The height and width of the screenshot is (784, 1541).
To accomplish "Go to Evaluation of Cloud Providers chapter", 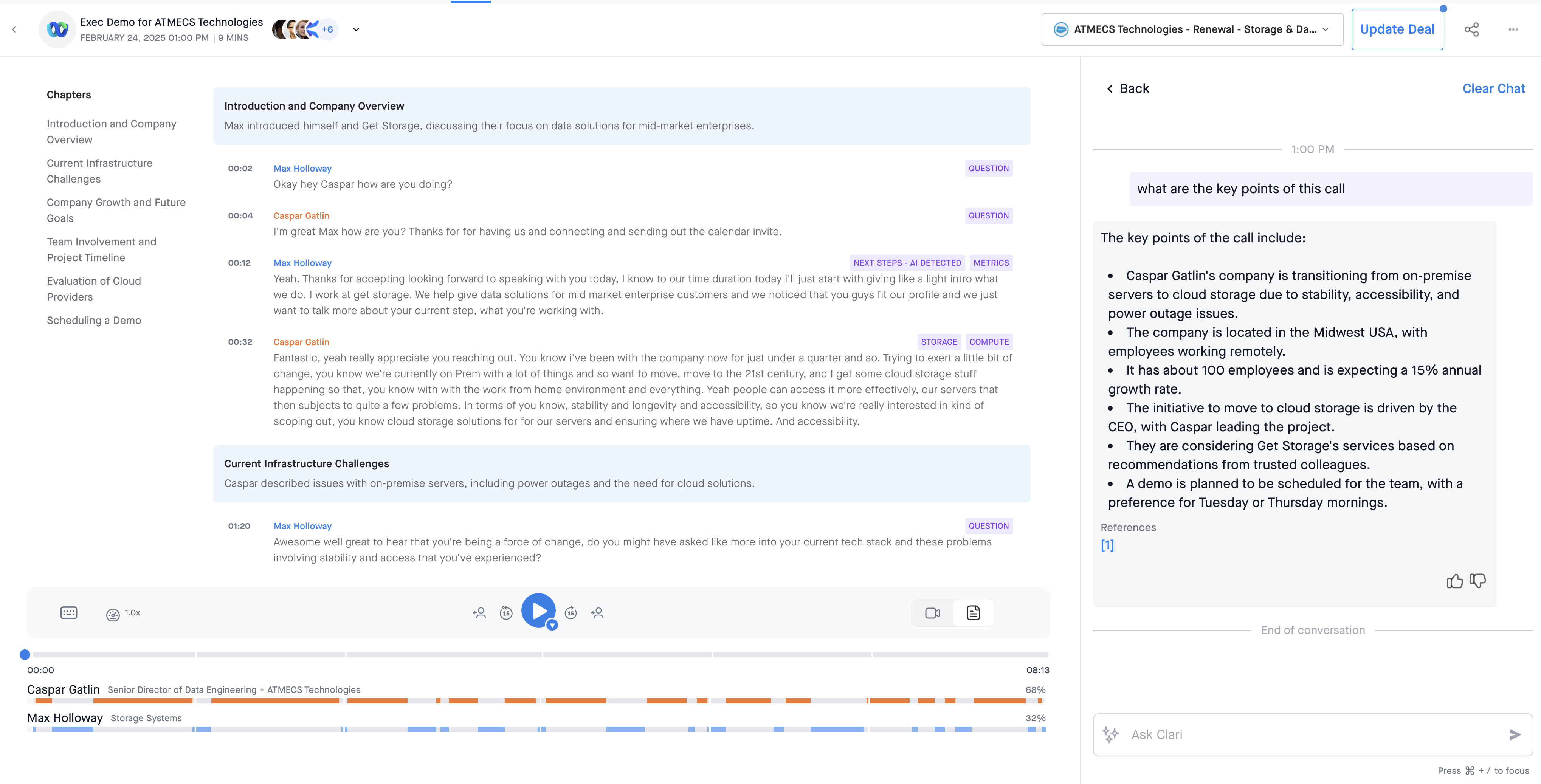I will pos(94,288).
